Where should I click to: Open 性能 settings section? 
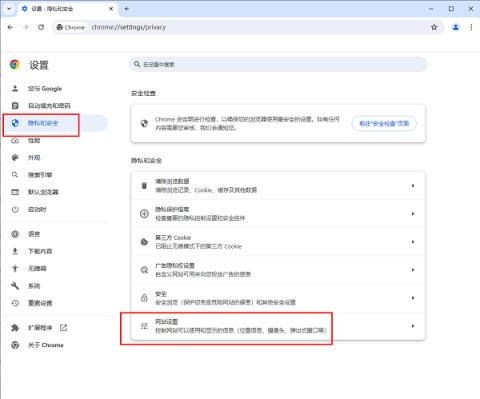[55, 140]
